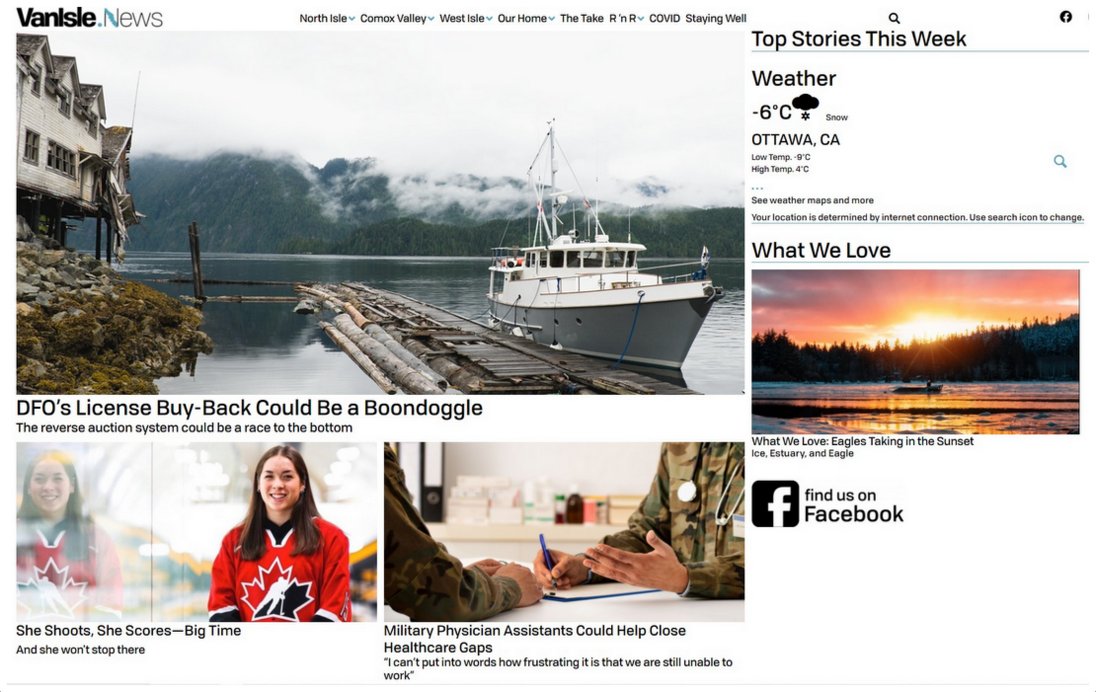This screenshot has width=1096, height=692.
Task: Open the large Find us on Facebook logo
Action: coord(828,504)
